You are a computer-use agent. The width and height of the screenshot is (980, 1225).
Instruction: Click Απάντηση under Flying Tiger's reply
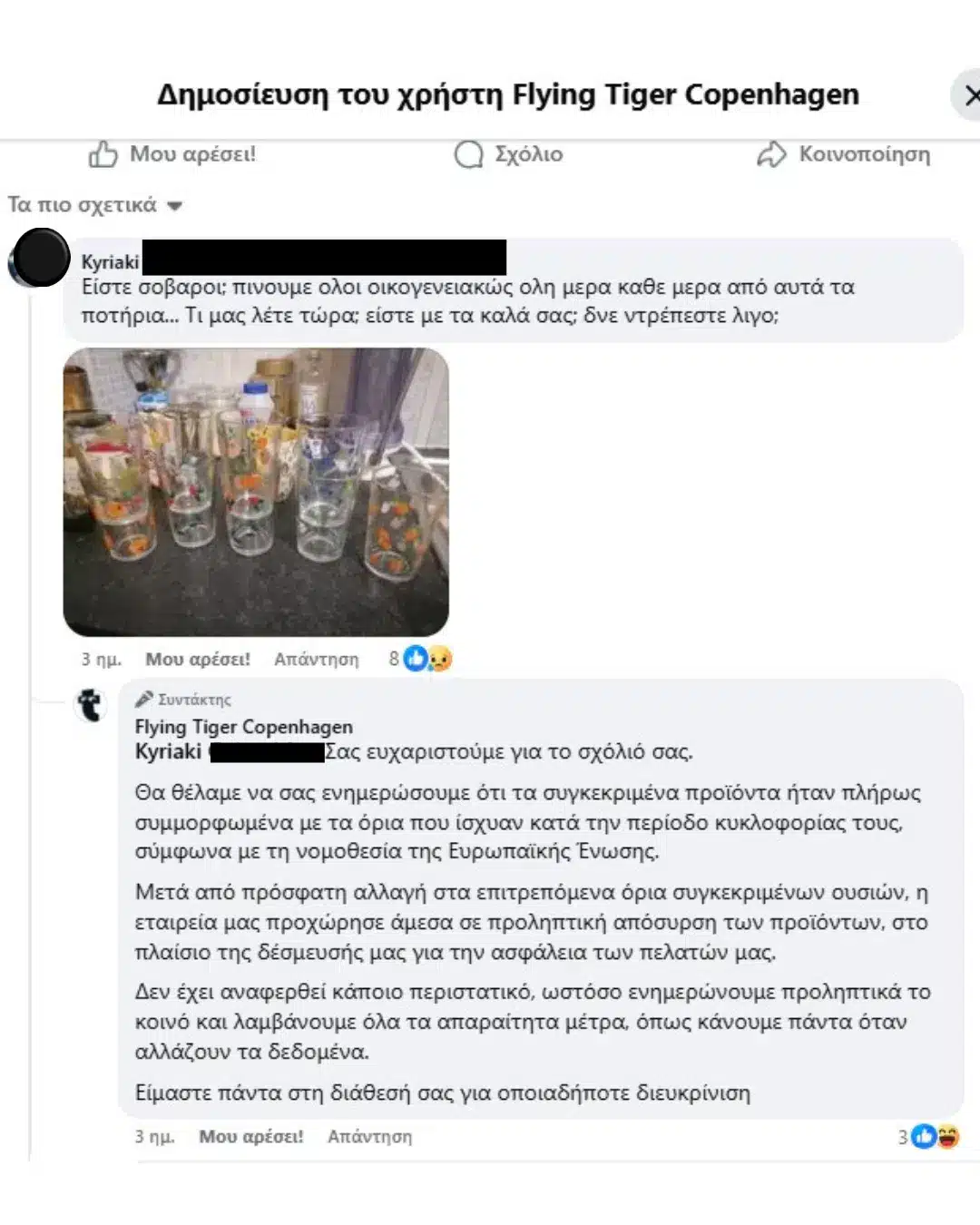coord(370,1137)
